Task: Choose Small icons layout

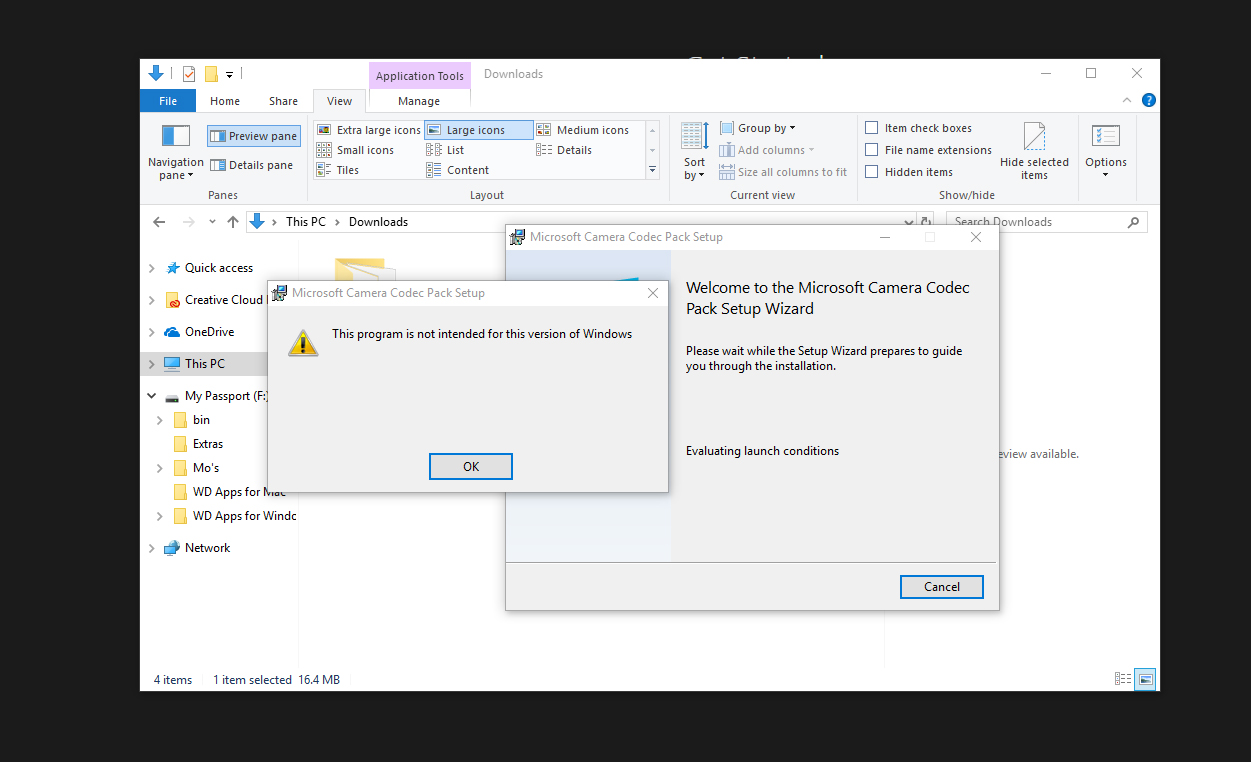Action: 356,150
